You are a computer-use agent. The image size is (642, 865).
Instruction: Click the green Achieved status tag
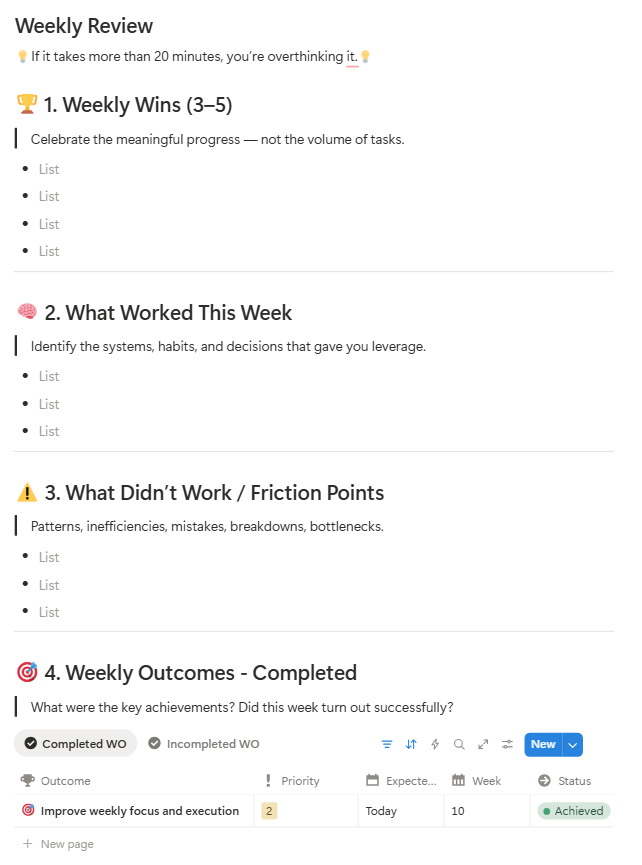[x=572, y=811]
